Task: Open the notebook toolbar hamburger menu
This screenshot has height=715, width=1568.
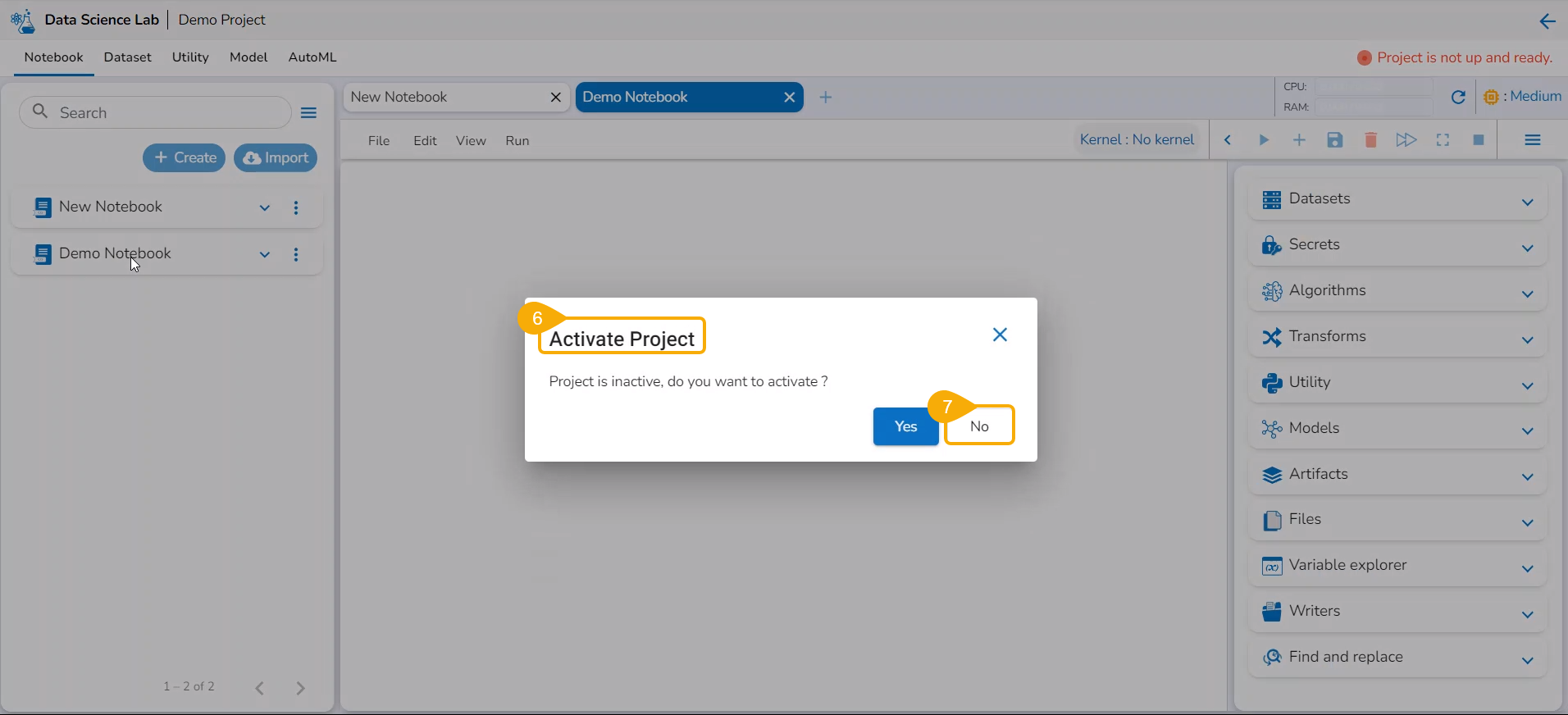Action: (x=1533, y=140)
